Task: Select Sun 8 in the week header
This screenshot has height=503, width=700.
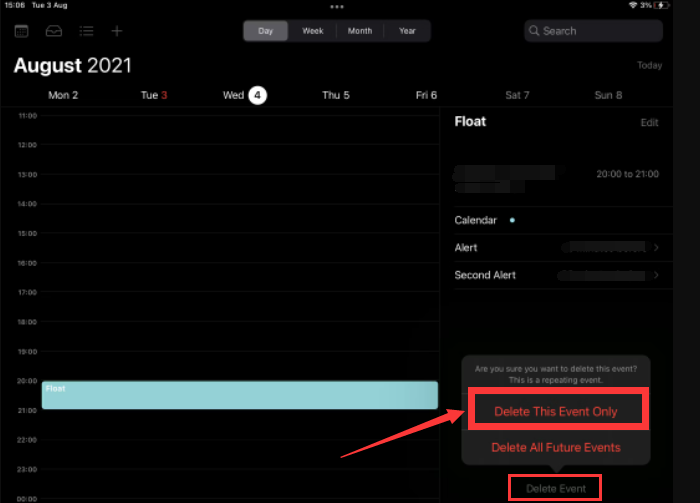Action: (608, 95)
